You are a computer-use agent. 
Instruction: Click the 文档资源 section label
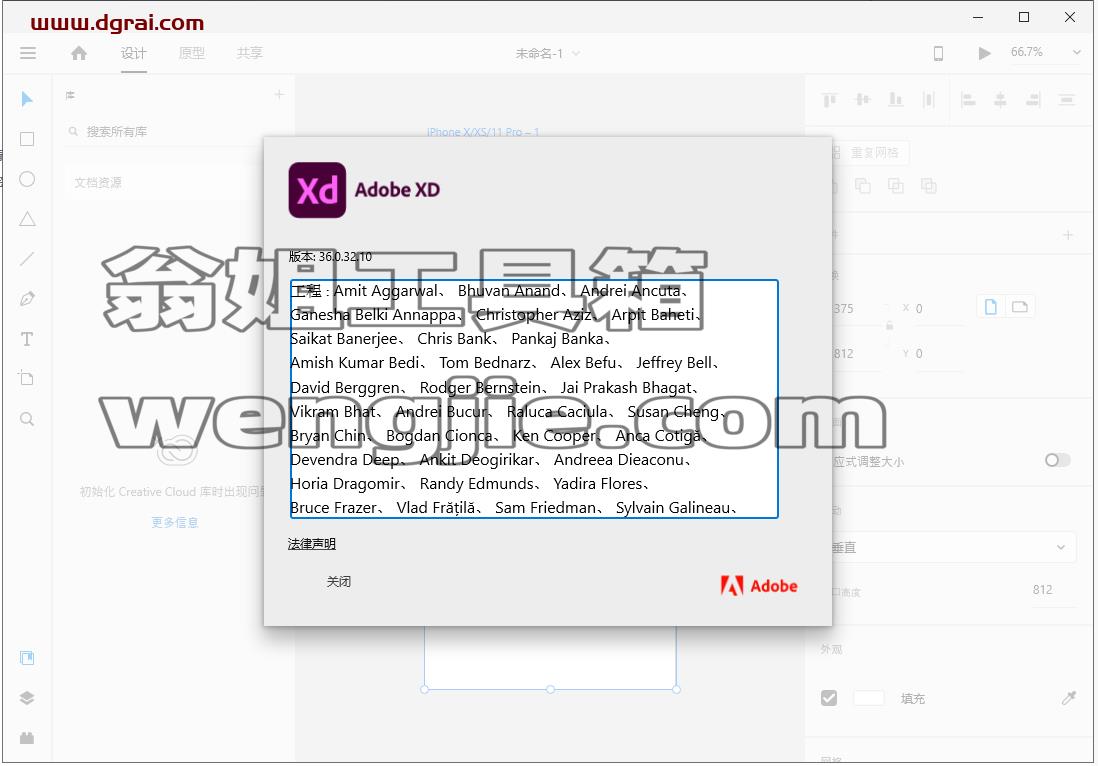coord(98,183)
